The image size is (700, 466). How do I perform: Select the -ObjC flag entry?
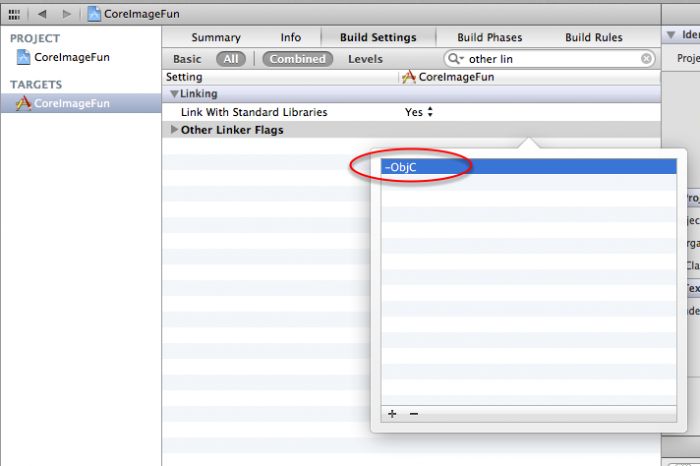click(x=529, y=167)
